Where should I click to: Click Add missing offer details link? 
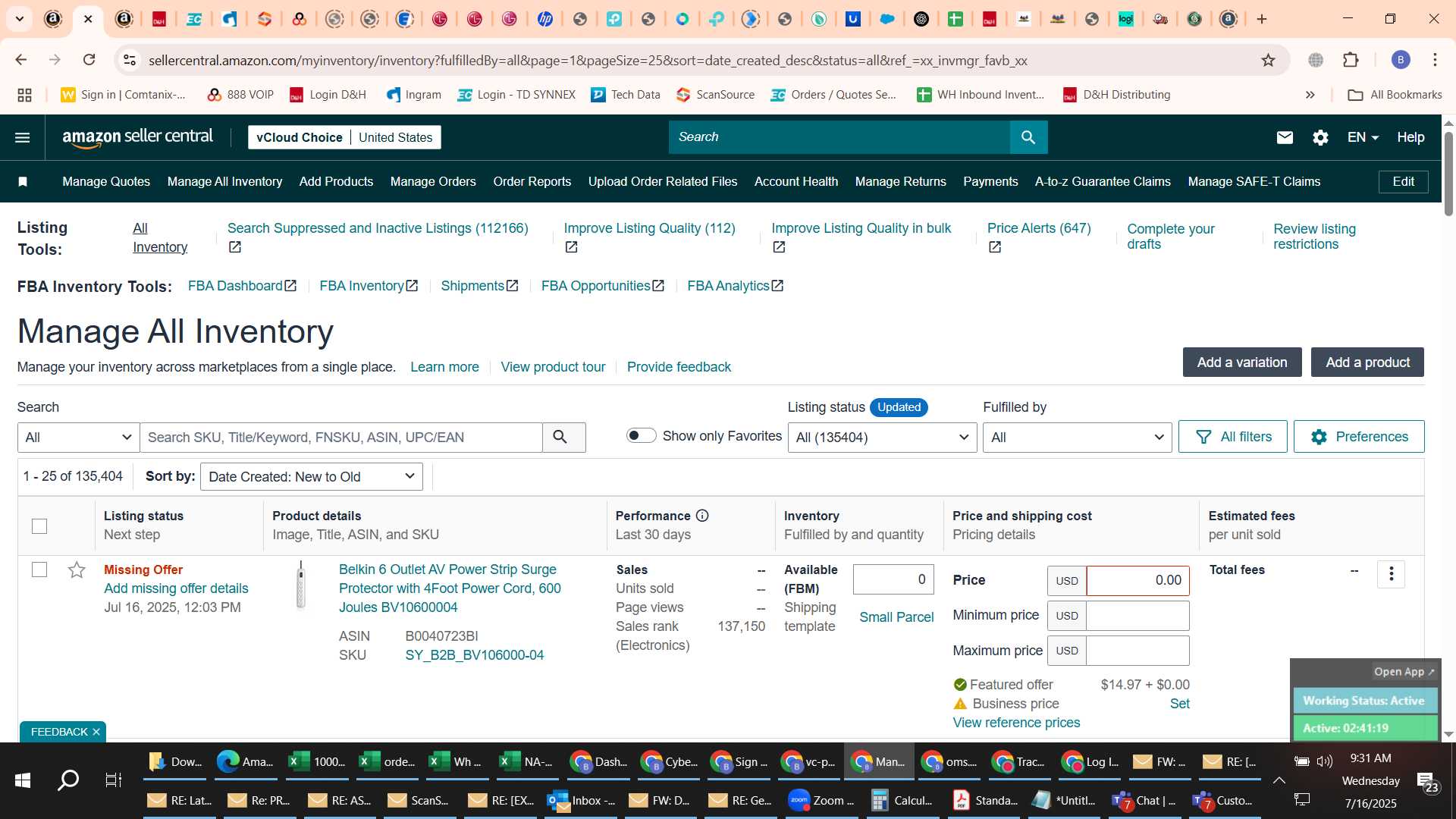click(176, 588)
